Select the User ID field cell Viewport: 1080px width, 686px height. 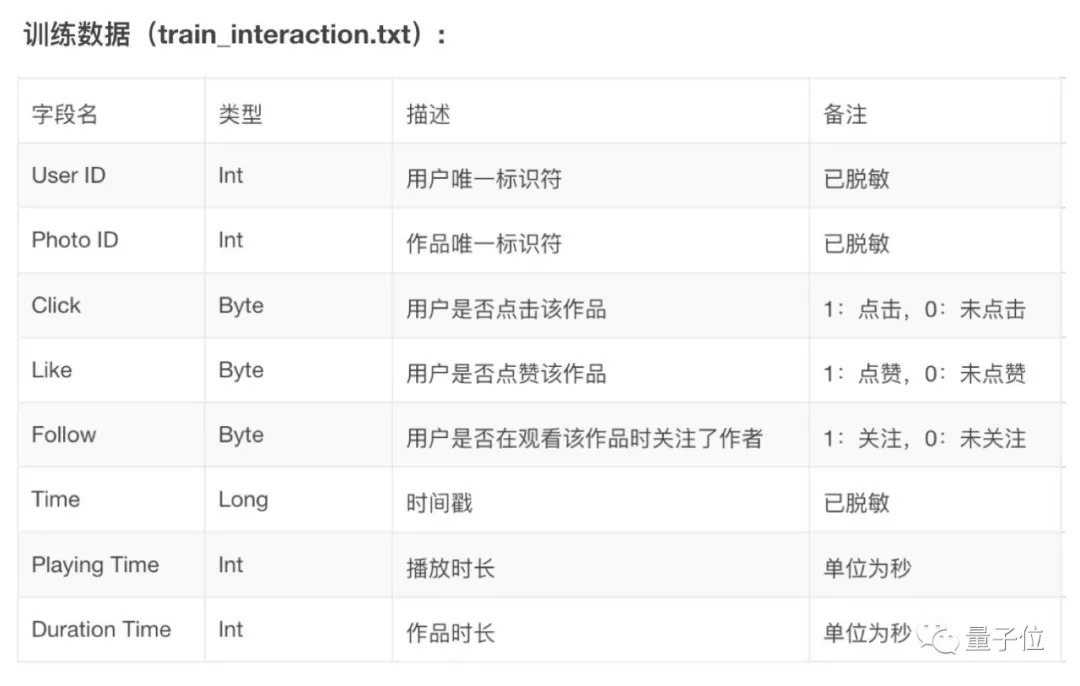point(69,176)
